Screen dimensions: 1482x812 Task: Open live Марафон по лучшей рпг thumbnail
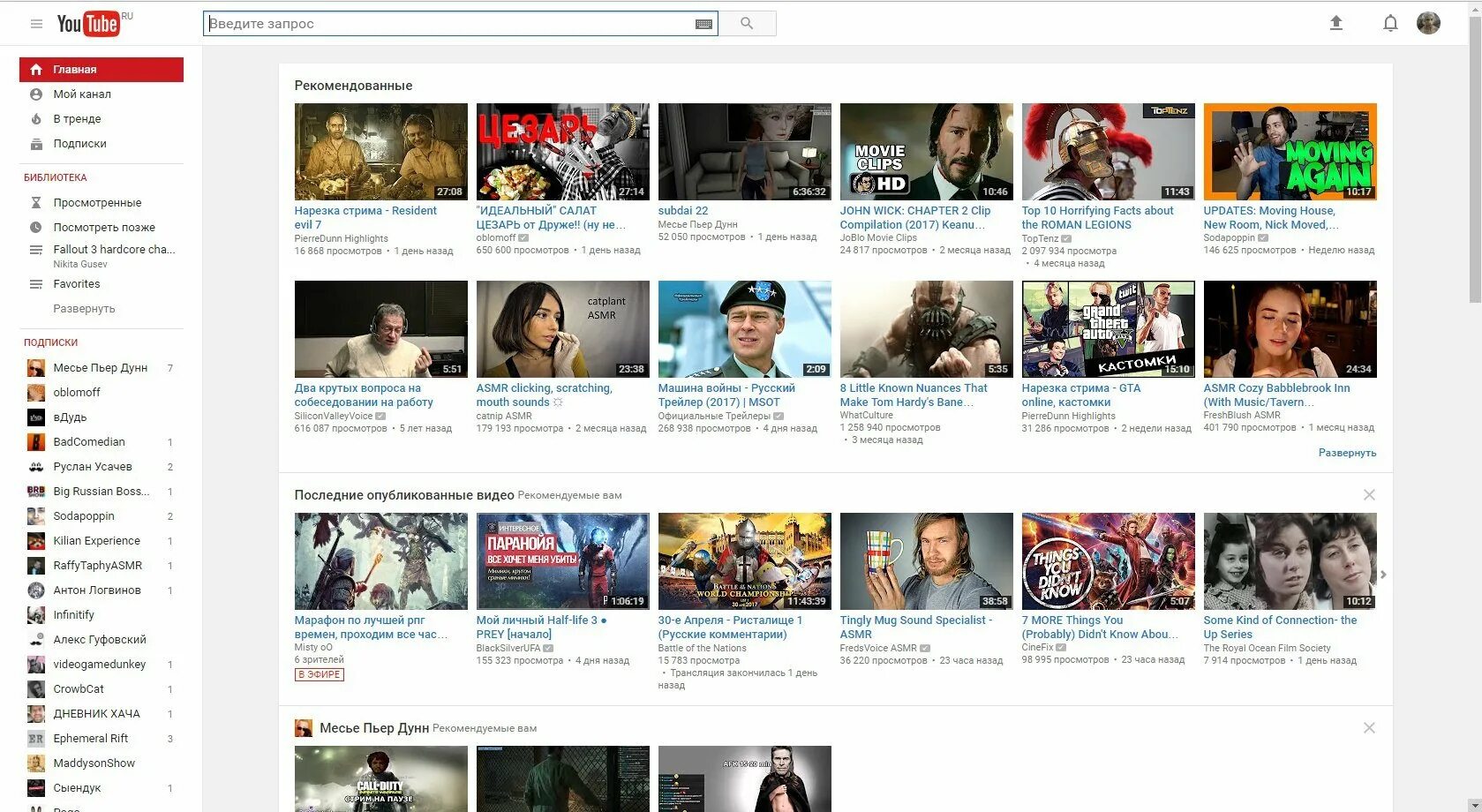point(381,561)
